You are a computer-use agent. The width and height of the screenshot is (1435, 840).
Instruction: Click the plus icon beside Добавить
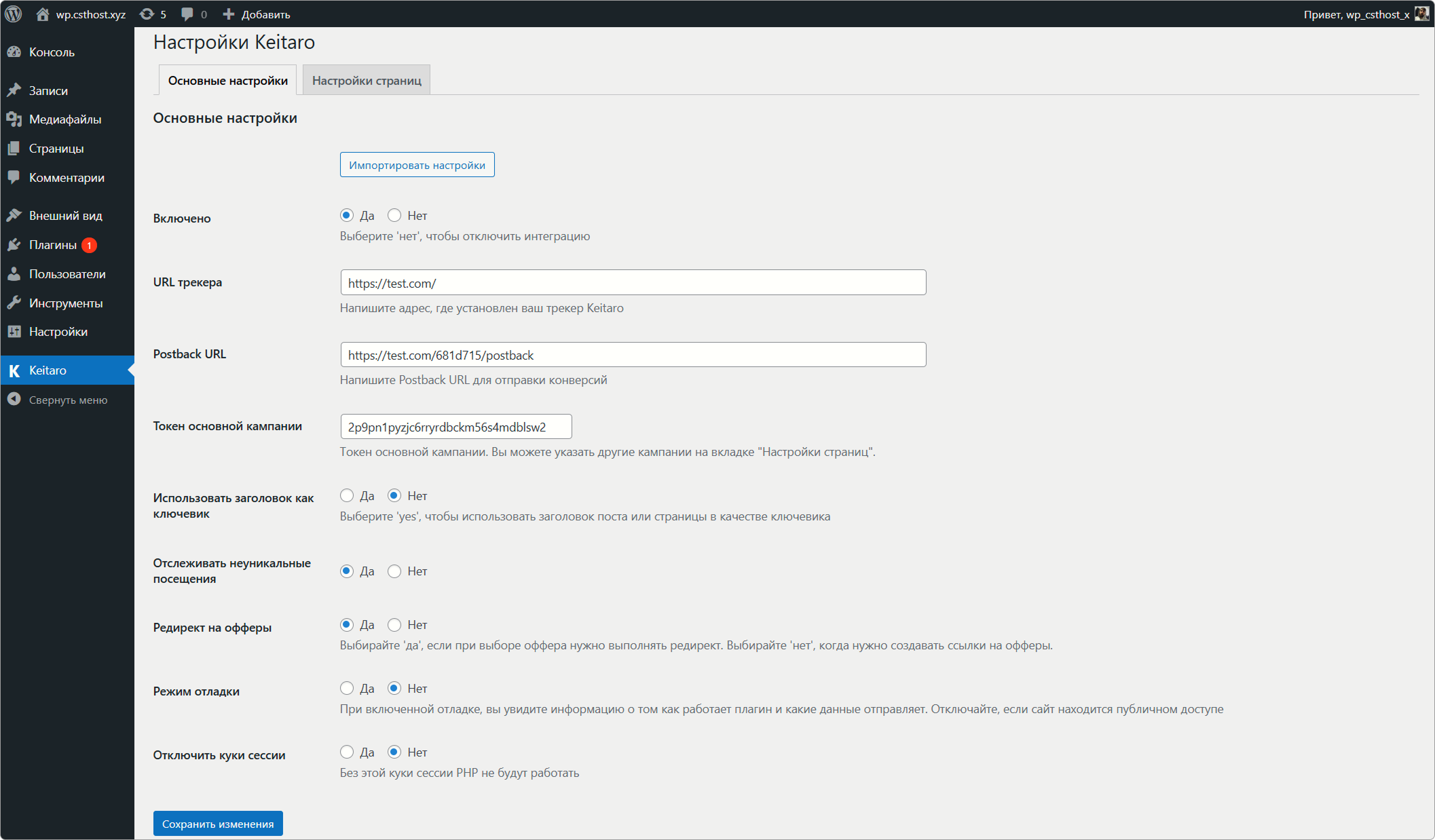tap(229, 14)
